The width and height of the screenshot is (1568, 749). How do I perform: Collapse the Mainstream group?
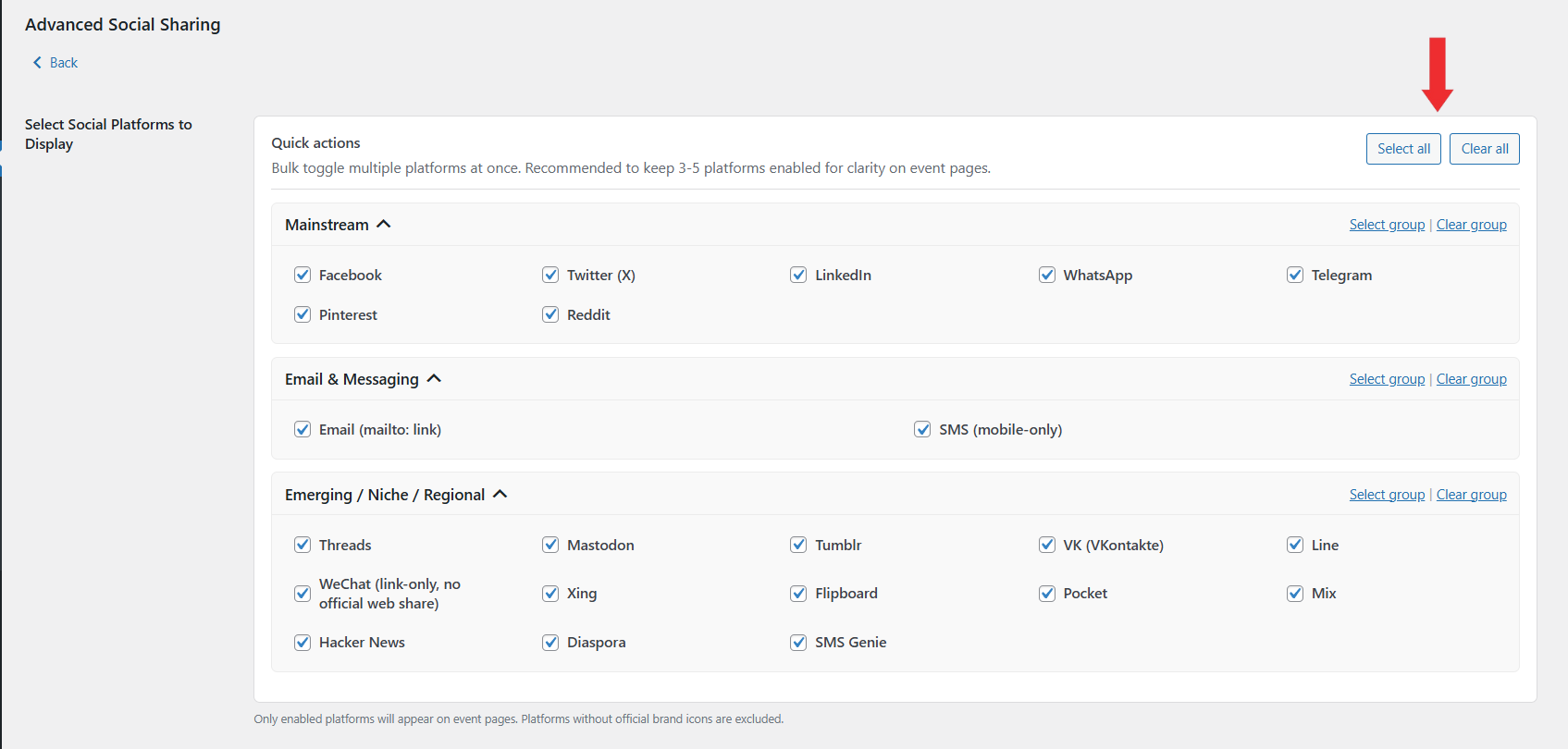pos(384,225)
